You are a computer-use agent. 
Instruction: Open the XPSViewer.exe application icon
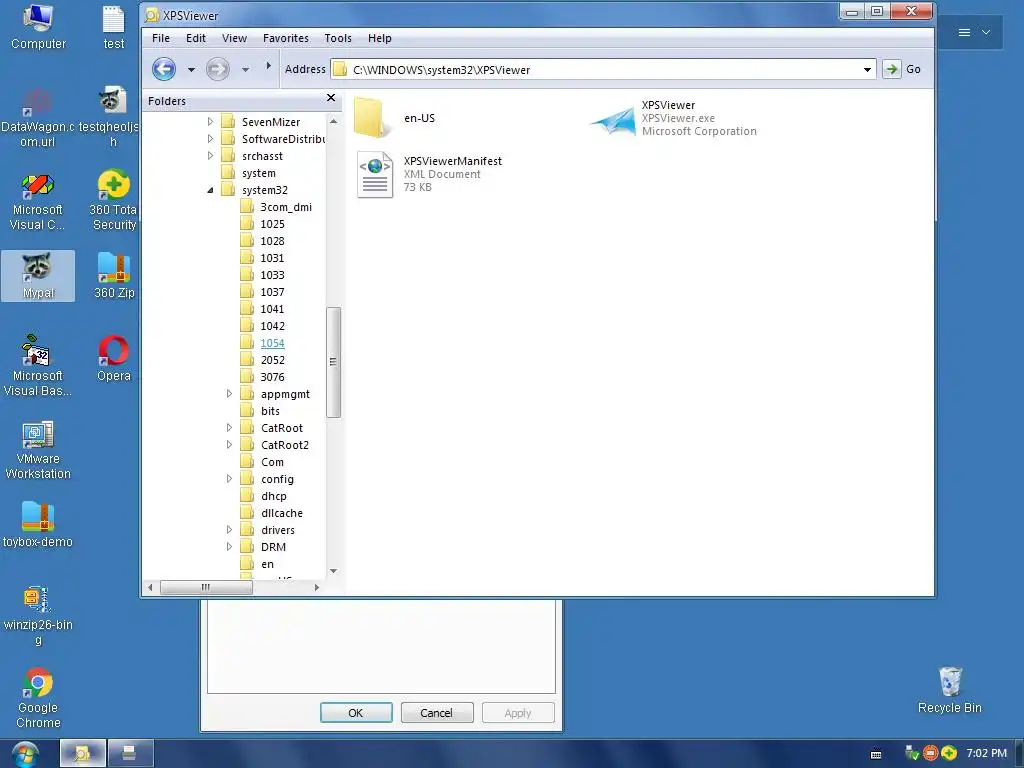click(613, 120)
